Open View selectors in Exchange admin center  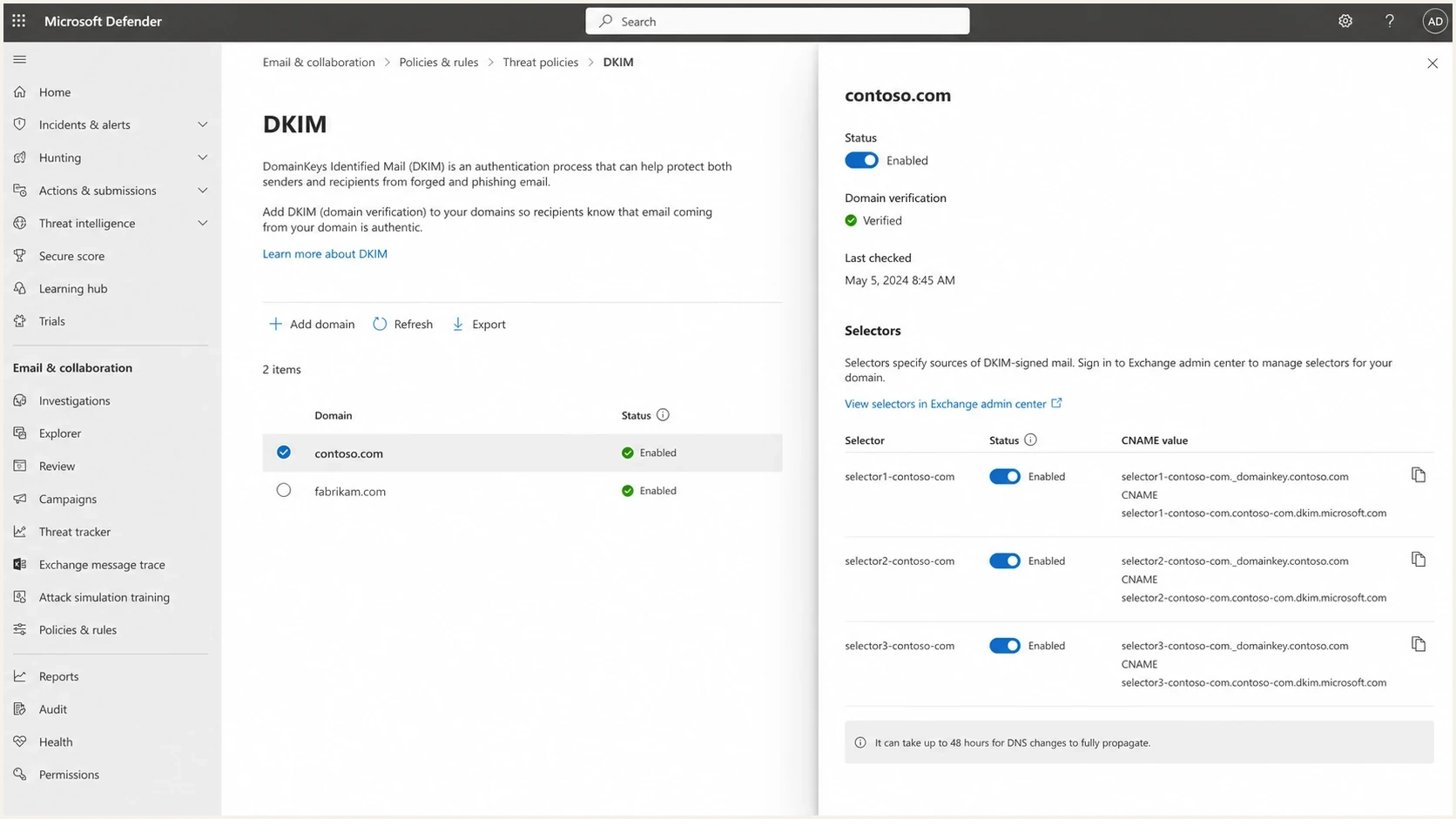tap(954, 404)
